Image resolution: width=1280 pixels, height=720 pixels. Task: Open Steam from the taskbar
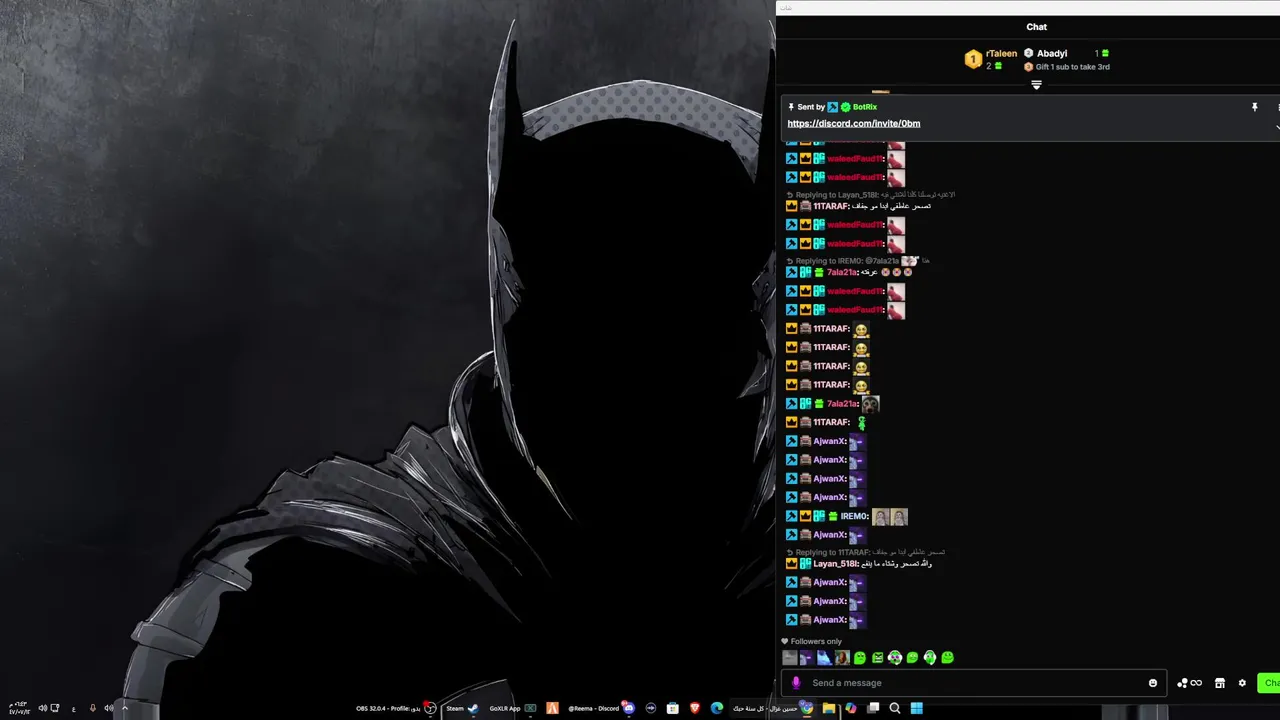[461, 708]
